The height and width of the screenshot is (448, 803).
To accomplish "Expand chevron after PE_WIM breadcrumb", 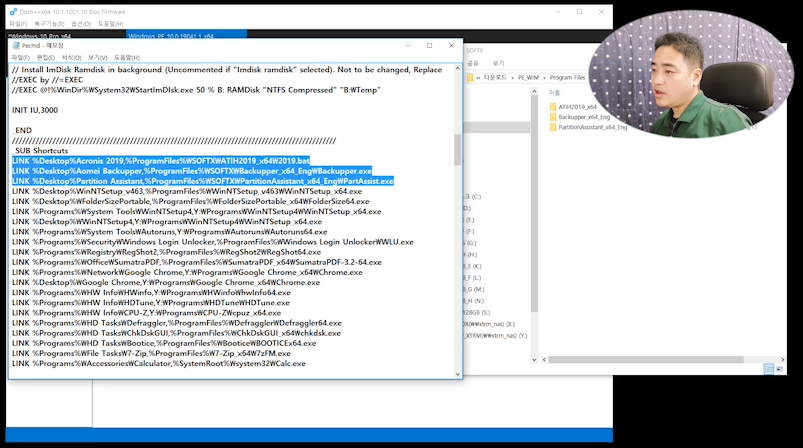I will point(544,78).
